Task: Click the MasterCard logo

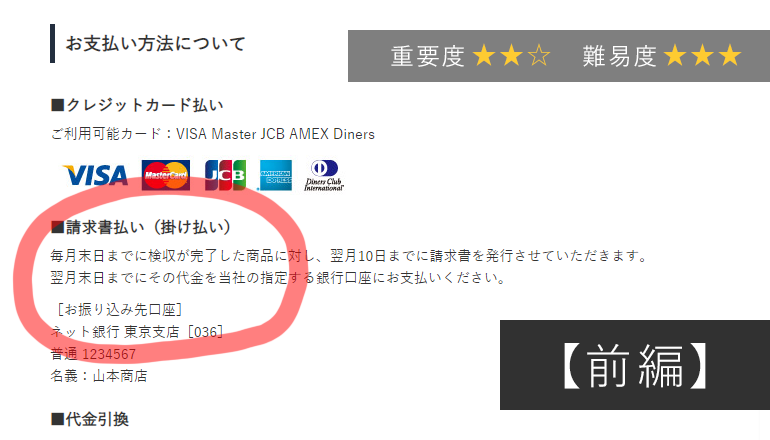Action: pyautogui.click(x=165, y=175)
